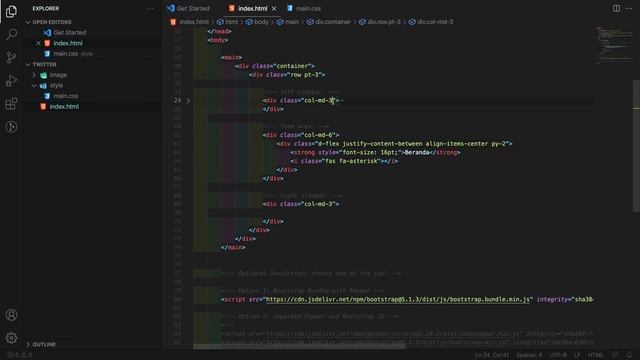
Task: Open main.css under the style folder
Action: click(x=65, y=96)
